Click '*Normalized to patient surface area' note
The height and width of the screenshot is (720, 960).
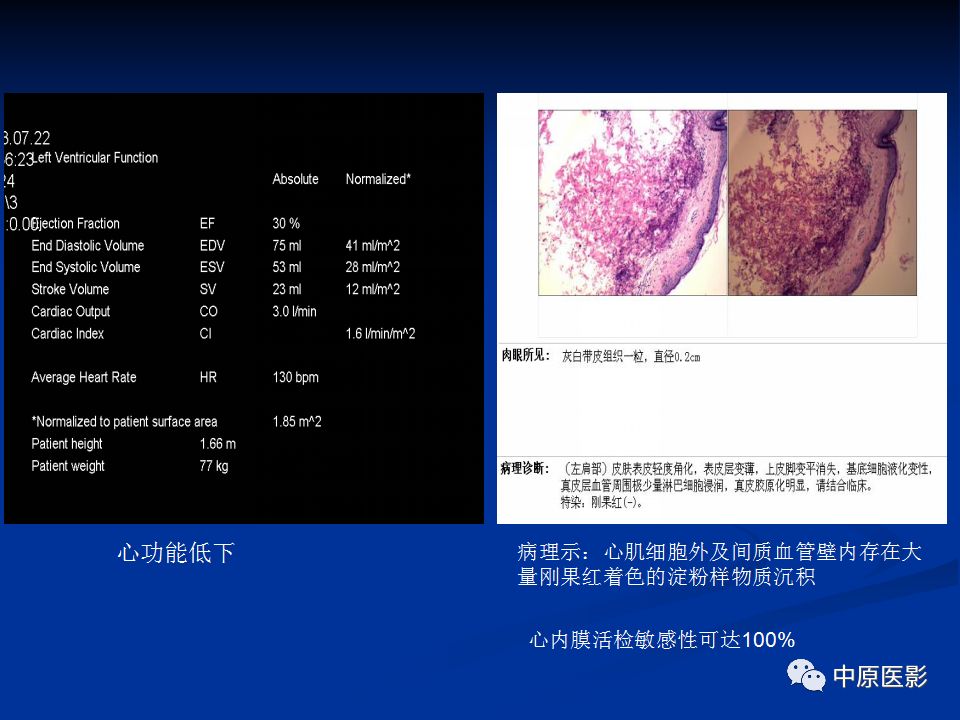124,422
